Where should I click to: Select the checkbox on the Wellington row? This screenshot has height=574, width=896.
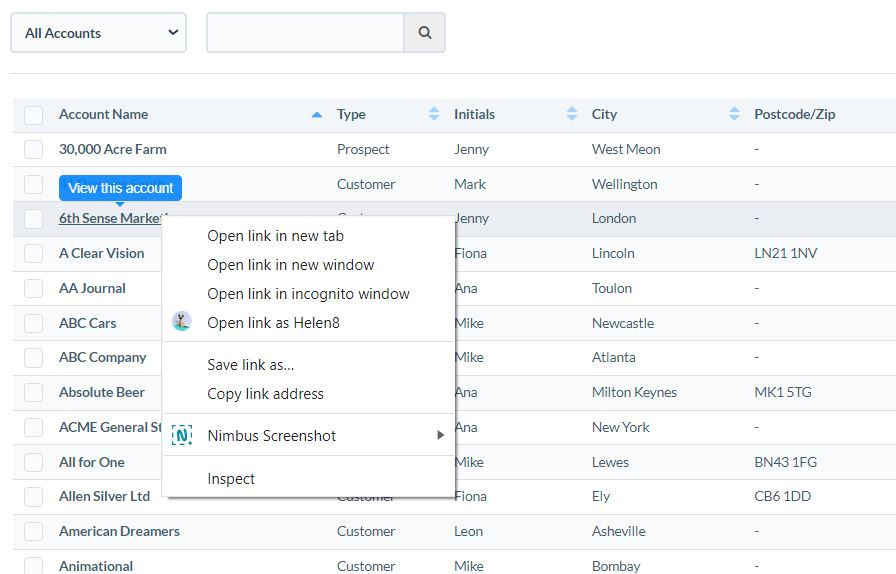(x=33, y=185)
